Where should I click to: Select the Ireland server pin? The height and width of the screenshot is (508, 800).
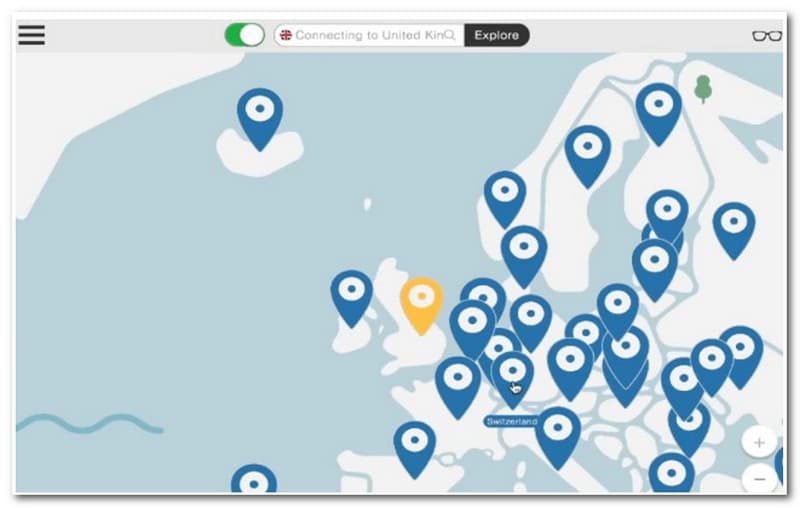(x=352, y=299)
